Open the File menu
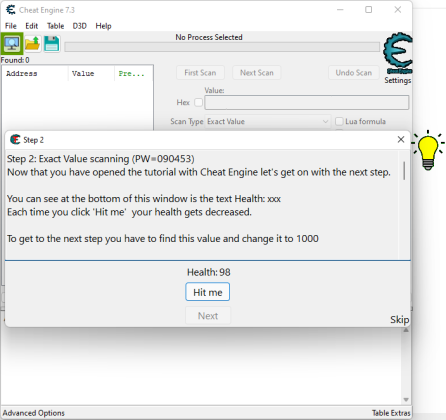Image resolution: width=446 pixels, height=420 pixels. (x=11, y=26)
